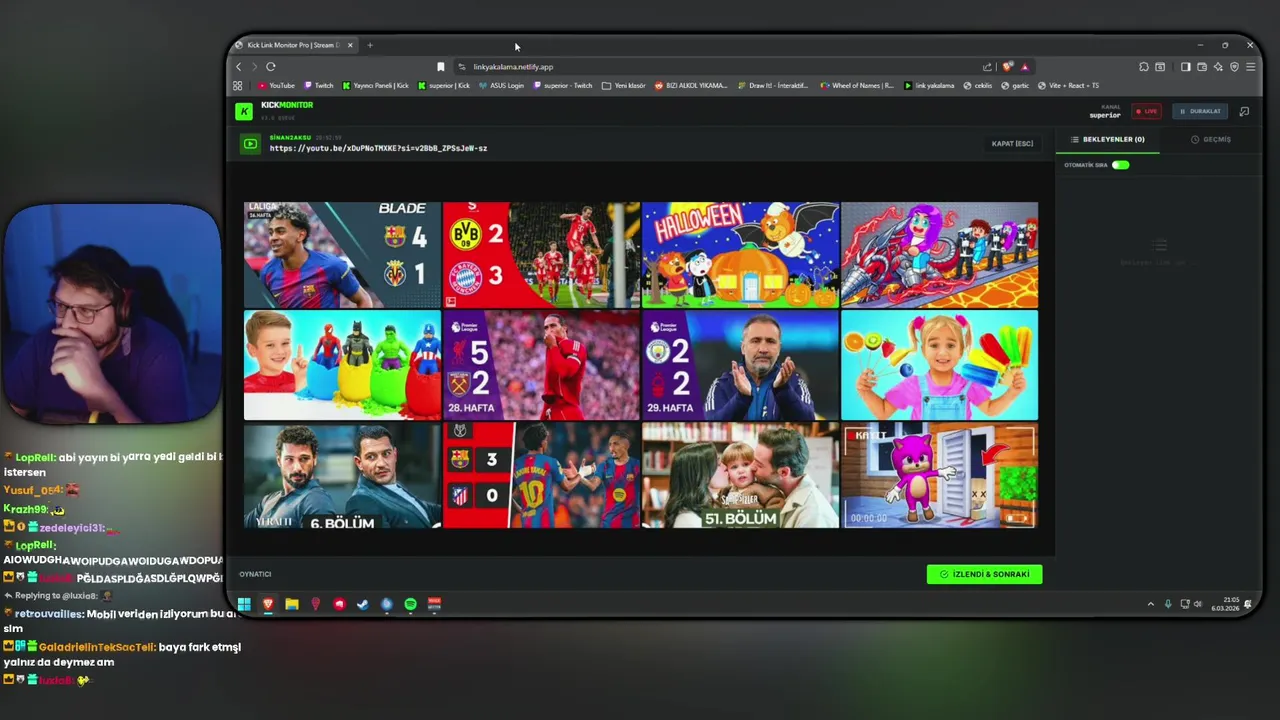Select the Halloween cartoon thumbnail
The image size is (1280, 720).
740,255
